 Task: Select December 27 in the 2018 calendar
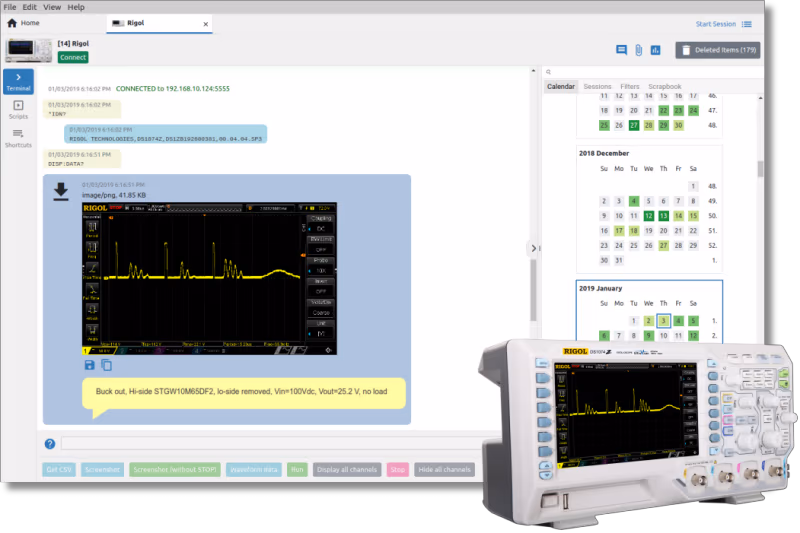pyautogui.click(x=663, y=245)
